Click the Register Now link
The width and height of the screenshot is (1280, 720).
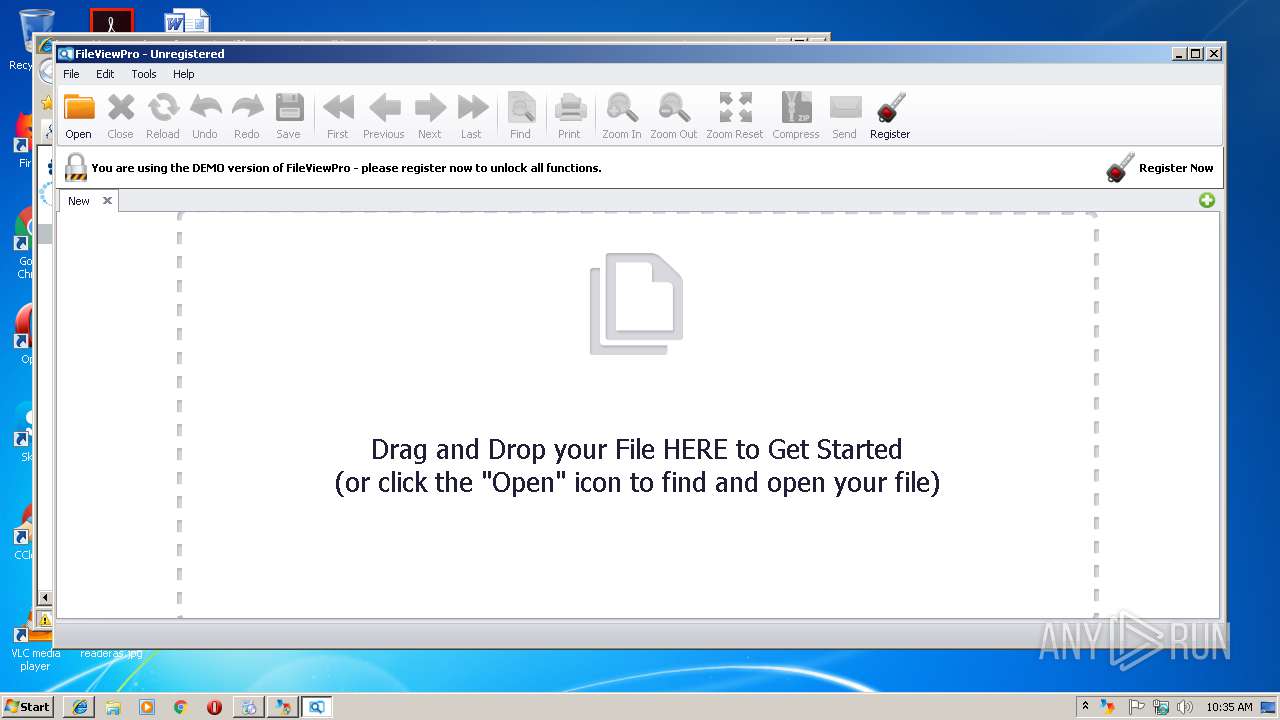1176,168
